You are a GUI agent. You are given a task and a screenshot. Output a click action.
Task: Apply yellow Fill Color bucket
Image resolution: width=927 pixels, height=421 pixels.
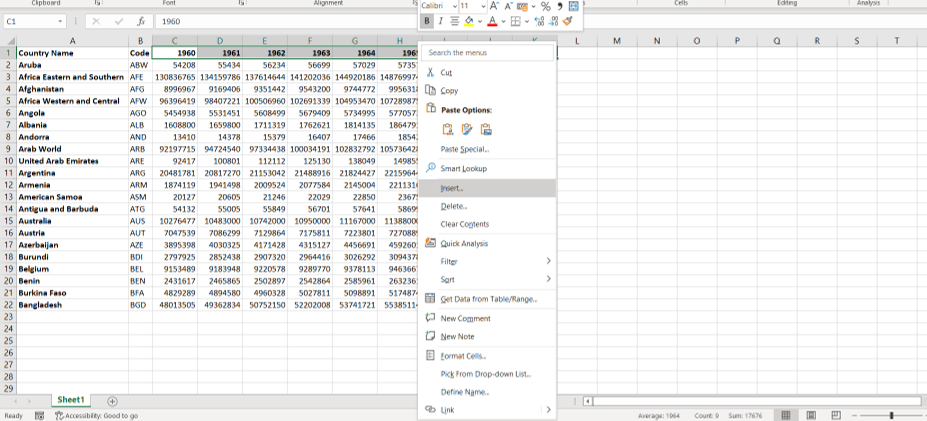pyautogui.click(x=469, y=21)
